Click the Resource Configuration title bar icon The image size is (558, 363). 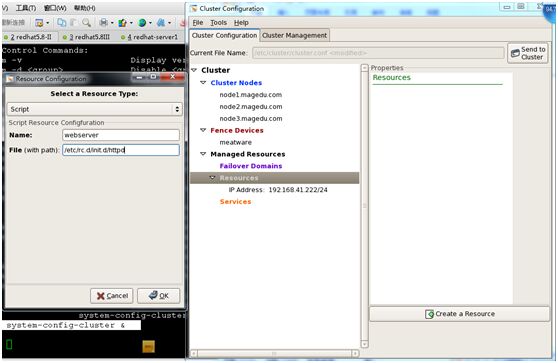point(10,79)
